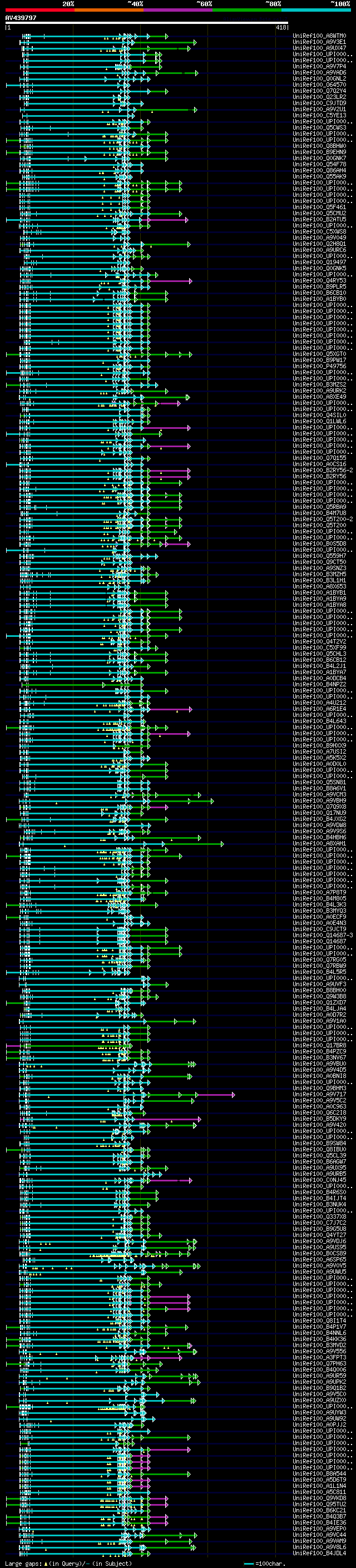The width and height of the screenshot is (356, 1568).
Task: Choose the UniRef100_Q19497 label
Action: coord(319,263)
